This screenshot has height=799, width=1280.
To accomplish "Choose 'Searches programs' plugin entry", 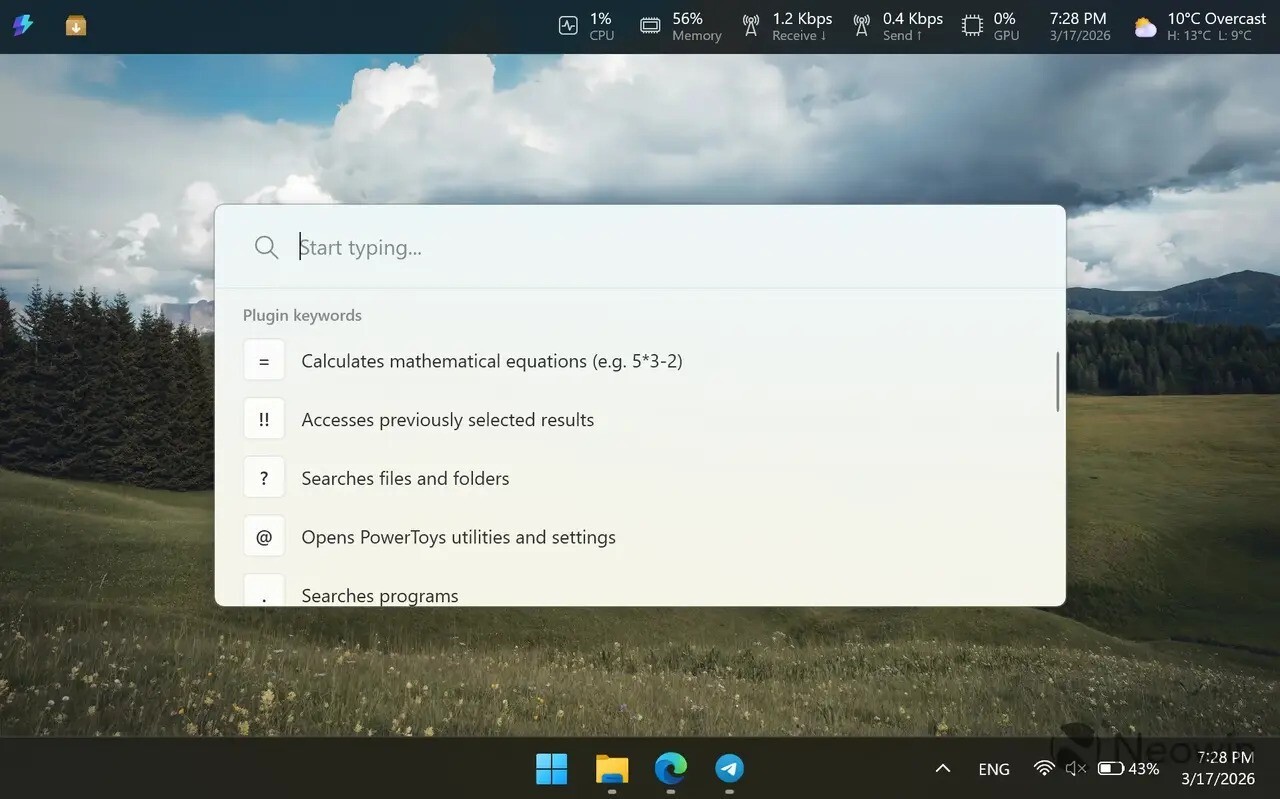I will [380, 594].
